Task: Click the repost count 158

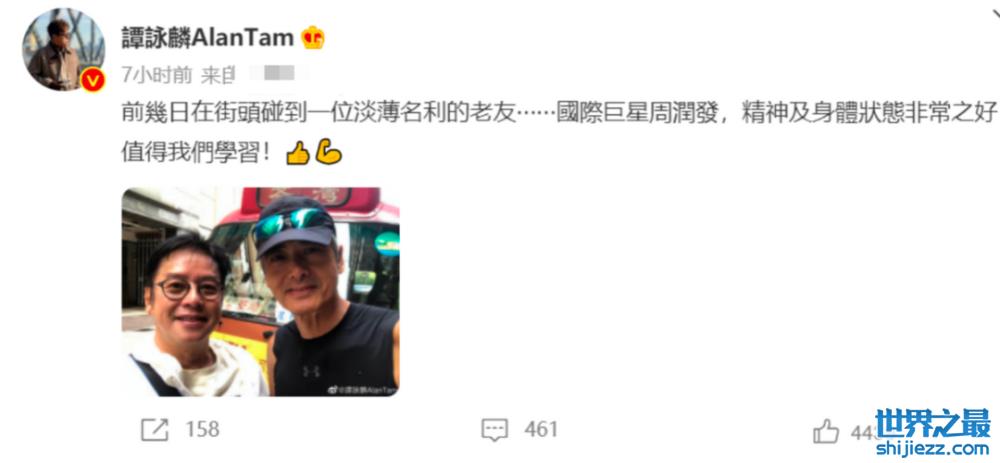Action: (x=202, y=429)
